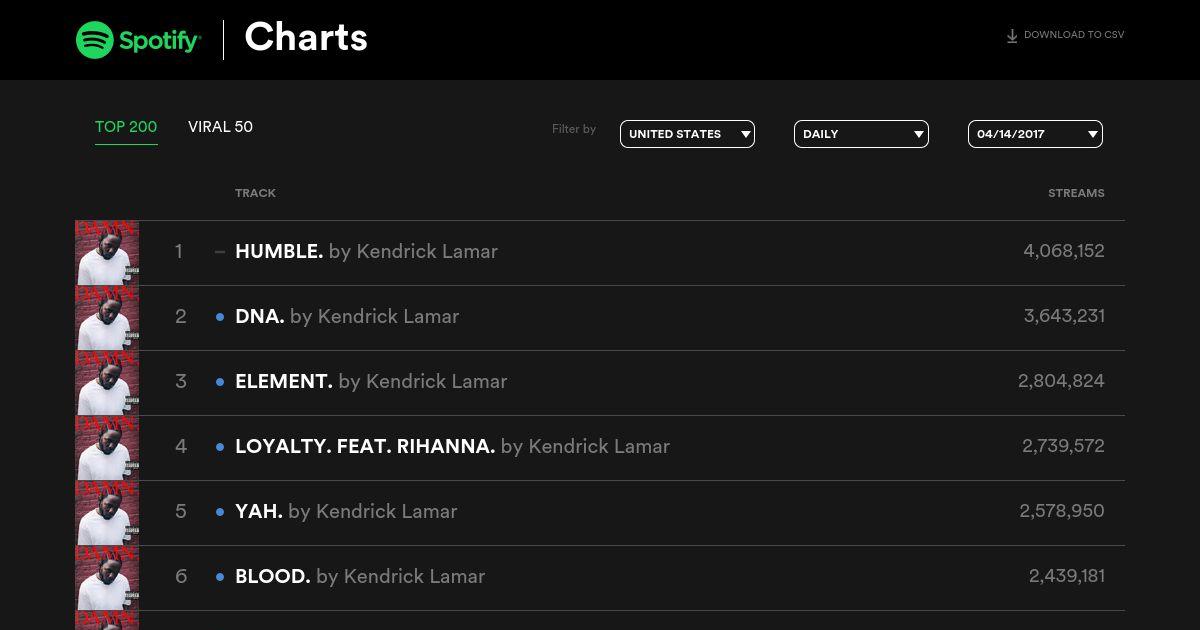This screenshot has width=1200, height=630.
Task: Click the Spotify logo icon
Action: [95, 40]
